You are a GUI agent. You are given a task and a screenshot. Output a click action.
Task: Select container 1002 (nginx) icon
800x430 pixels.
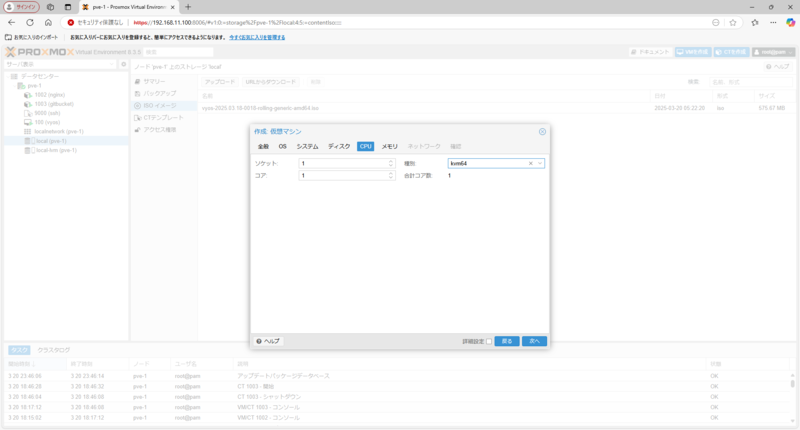[28, 95]
